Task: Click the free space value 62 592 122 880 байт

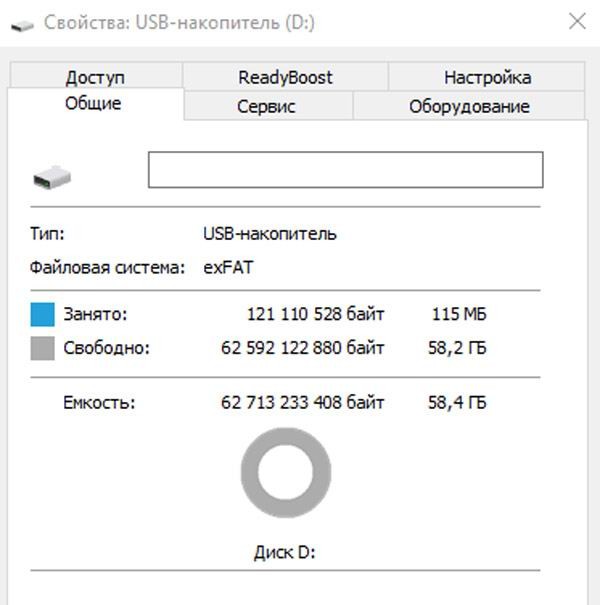Action: click(302, 348)
